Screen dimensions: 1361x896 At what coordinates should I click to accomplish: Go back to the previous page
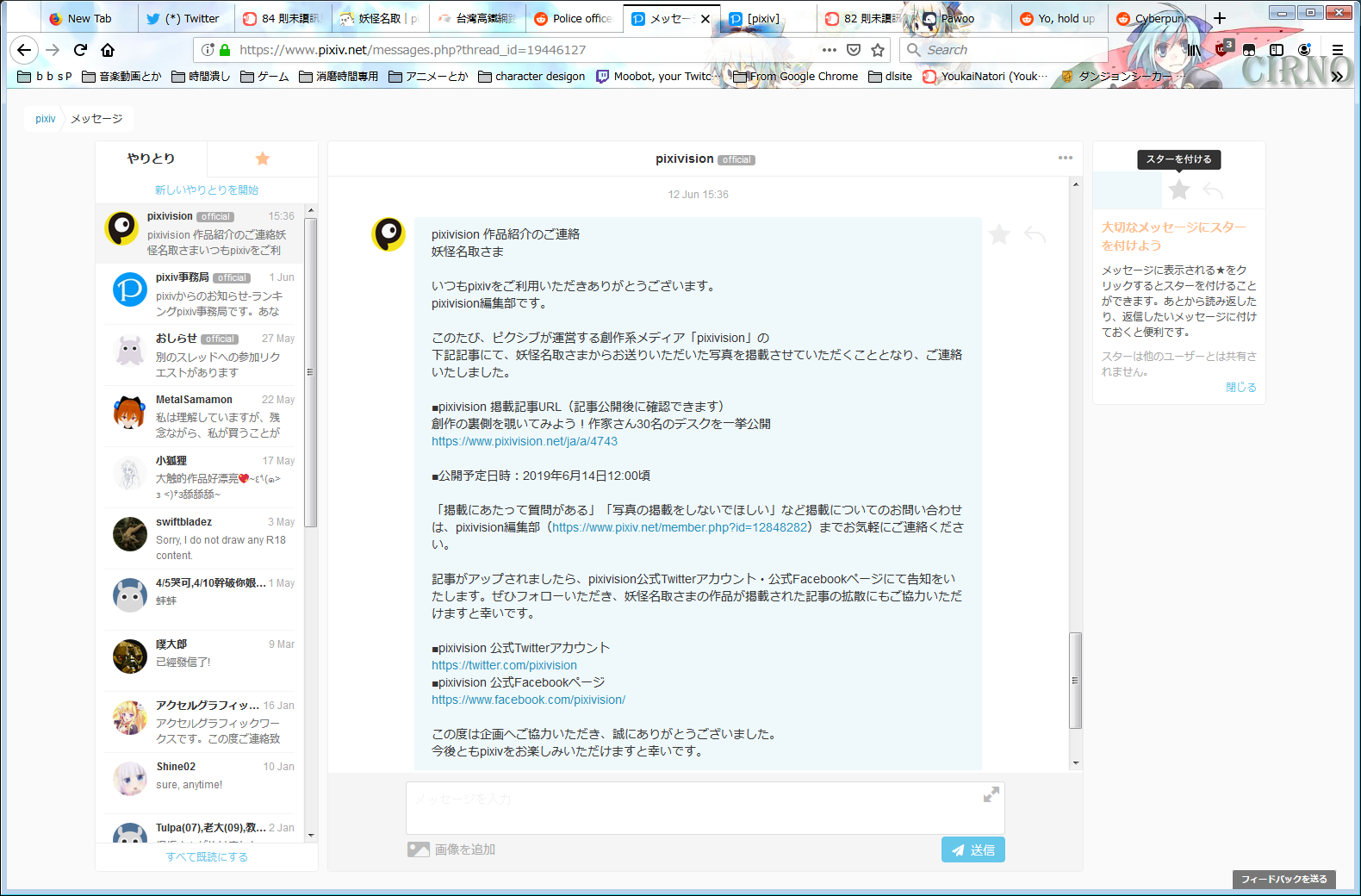click(x=24, y=50)
